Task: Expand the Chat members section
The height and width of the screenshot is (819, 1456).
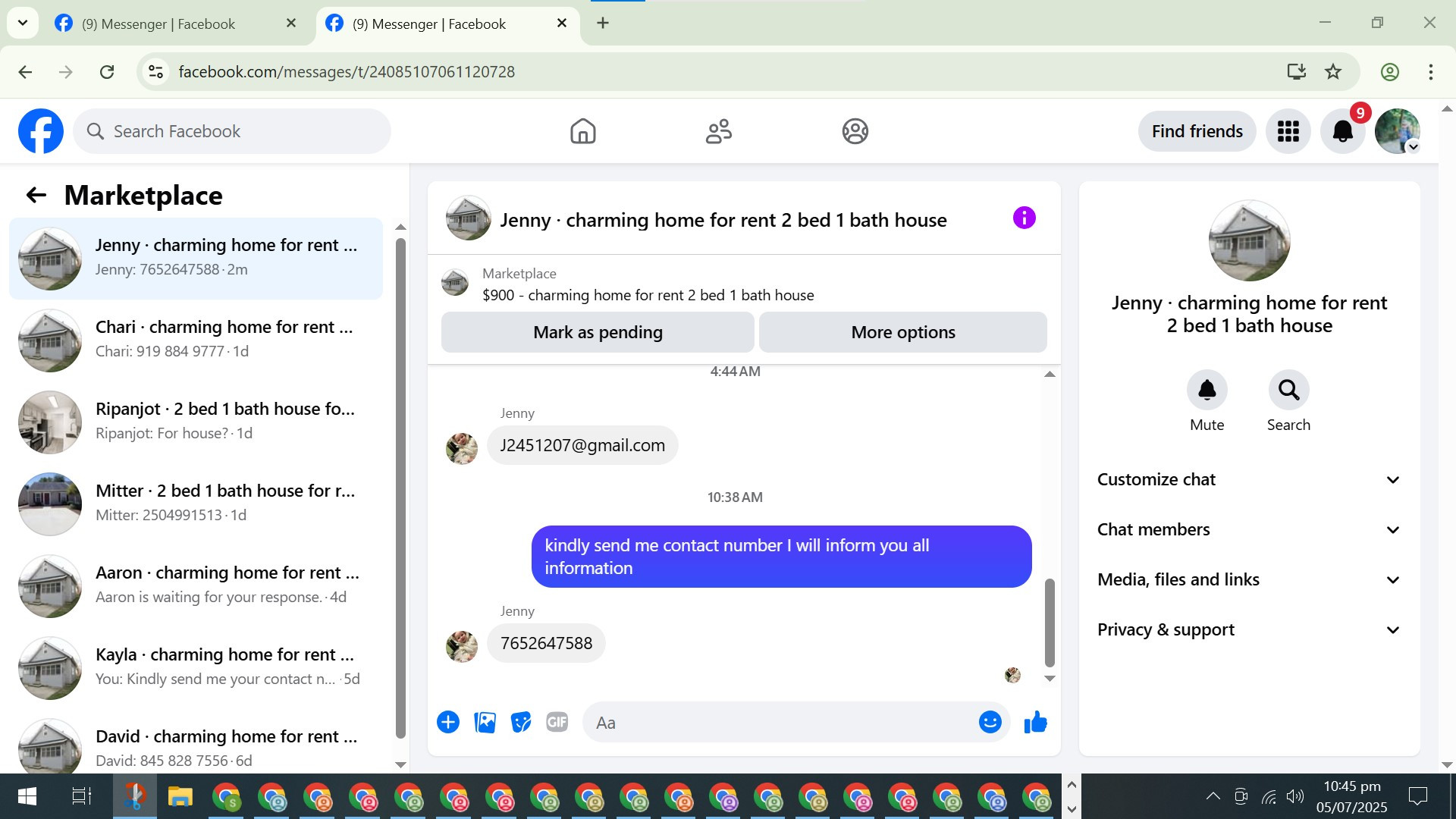Action: click(x=1248, y=530)
